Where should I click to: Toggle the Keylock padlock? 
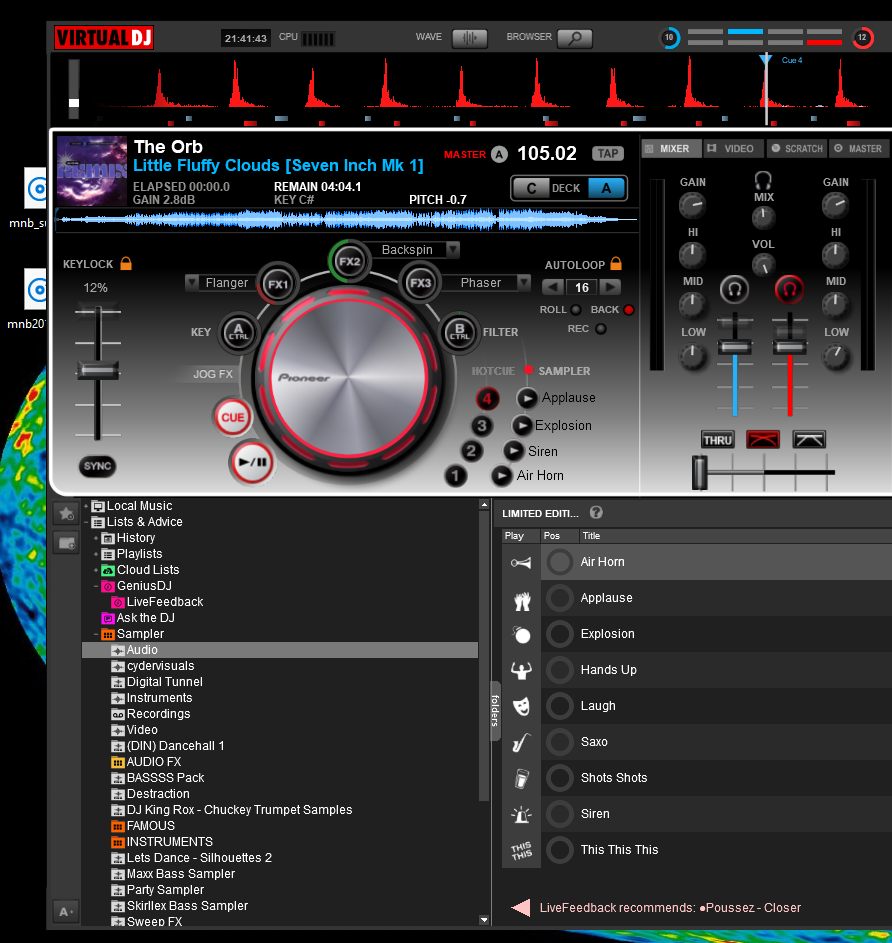coord(126,263)
